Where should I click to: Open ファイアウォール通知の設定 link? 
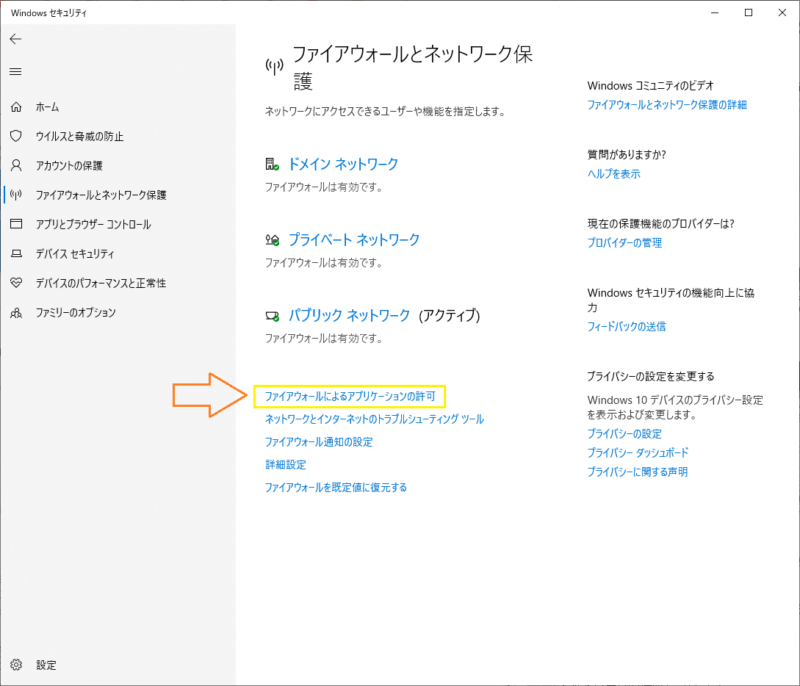319,442
